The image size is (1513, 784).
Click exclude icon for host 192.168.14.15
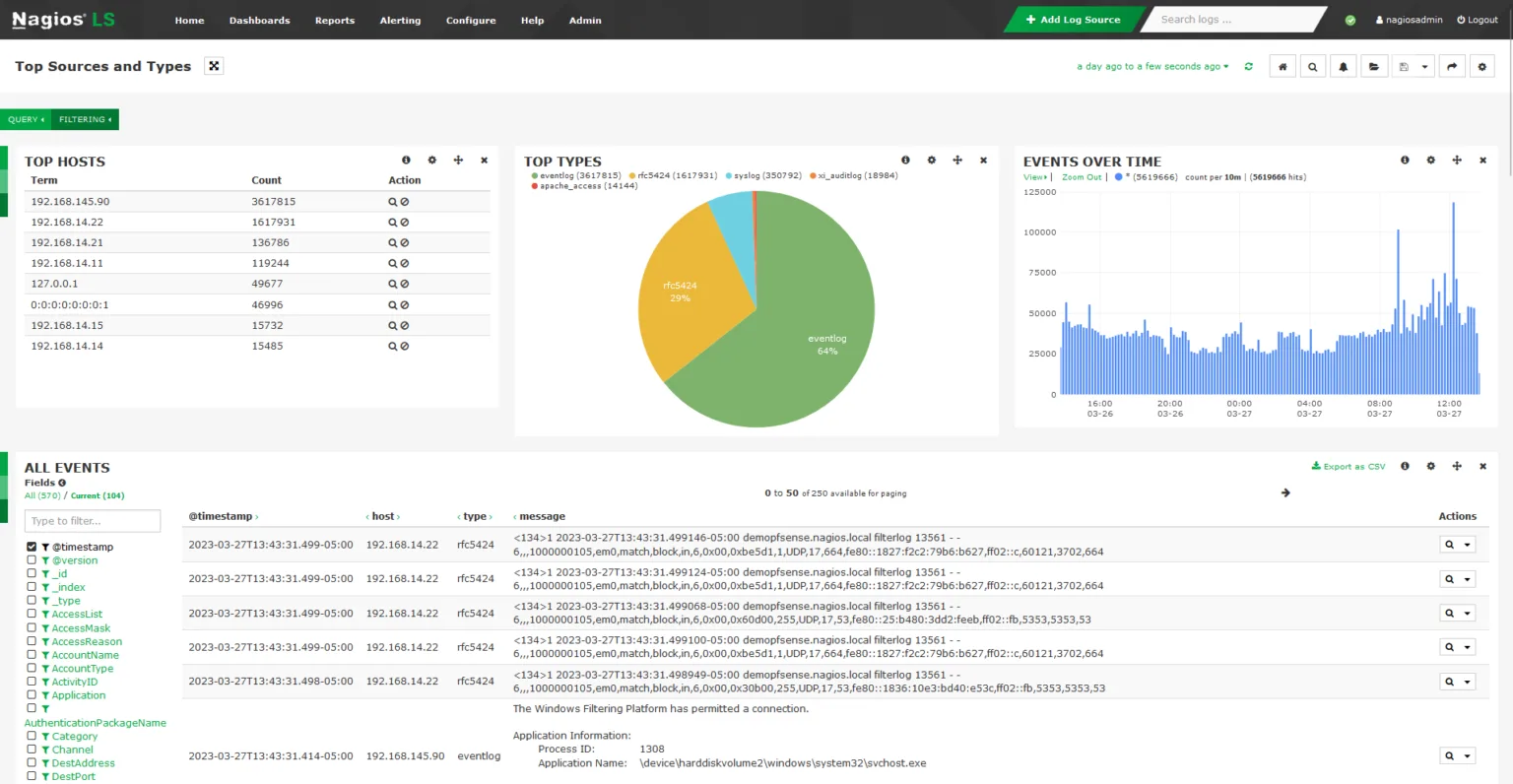(404, 325)
